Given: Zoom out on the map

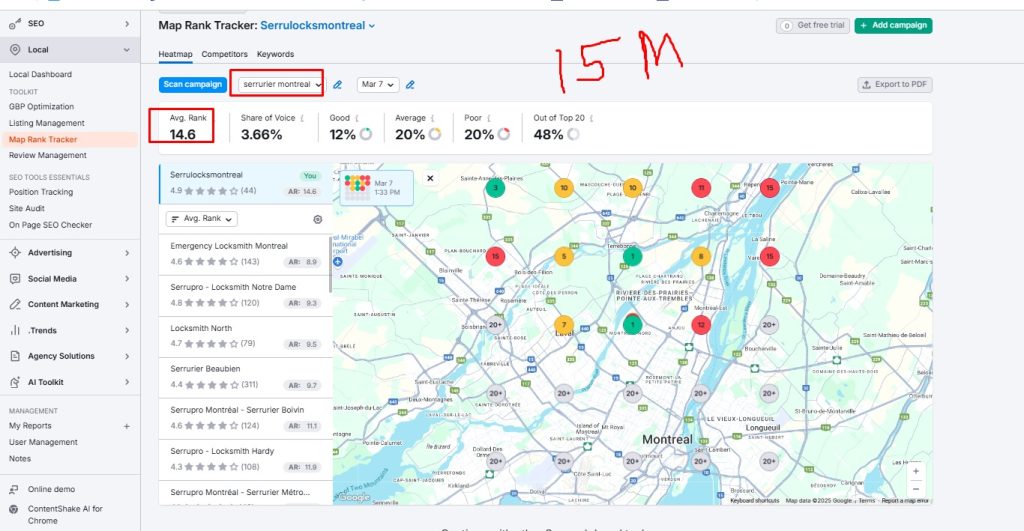Looking at the screenshot, I should [x=916, y=489].
